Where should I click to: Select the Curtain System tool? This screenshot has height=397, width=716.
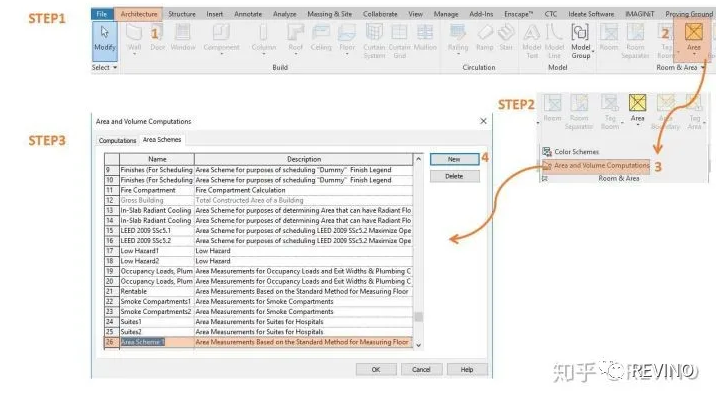pos(374,41)
